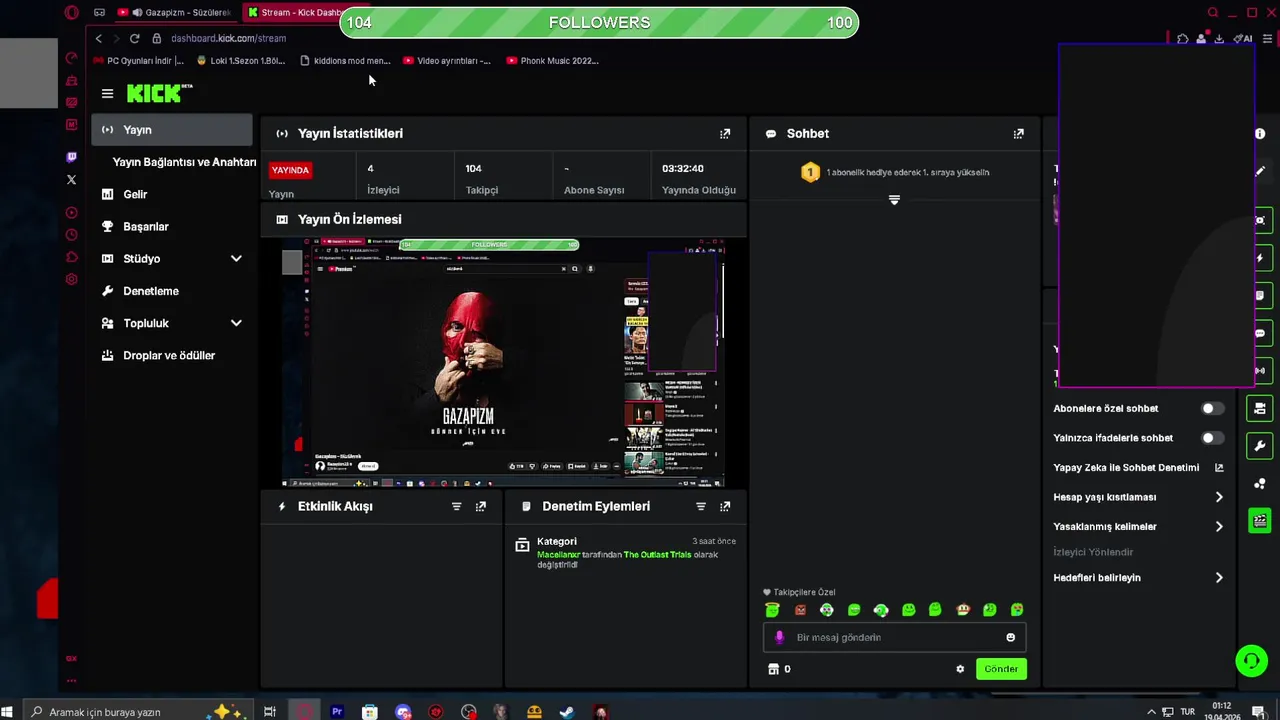Open the emoji picker in message box
Screen dimensions: 1280x720
(x=1010, y=637)
